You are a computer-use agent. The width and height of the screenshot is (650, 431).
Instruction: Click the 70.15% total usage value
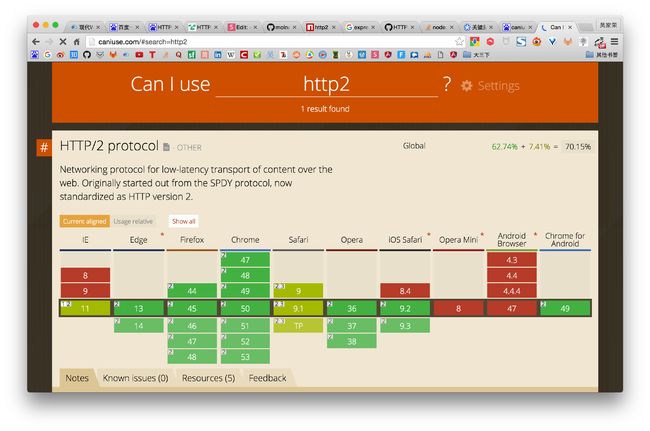coord(578,147)
